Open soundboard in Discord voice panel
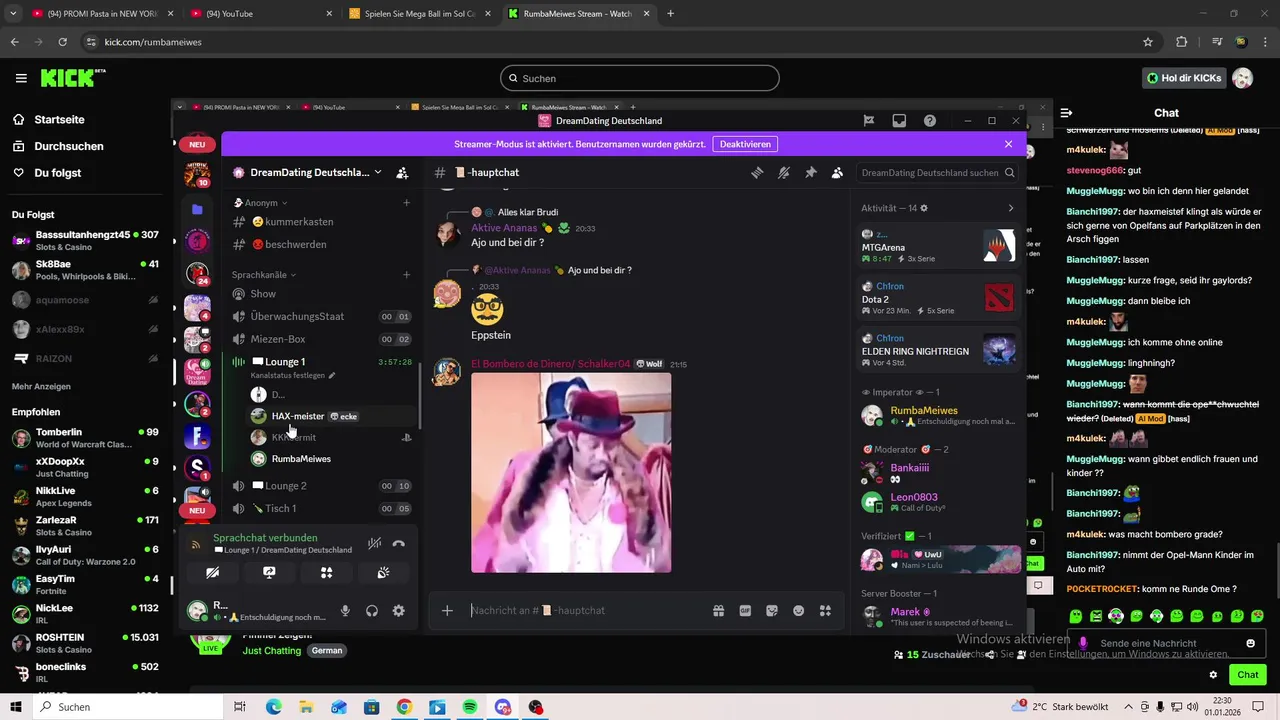This screenshot has height=720, width=1280. (383, 573)
